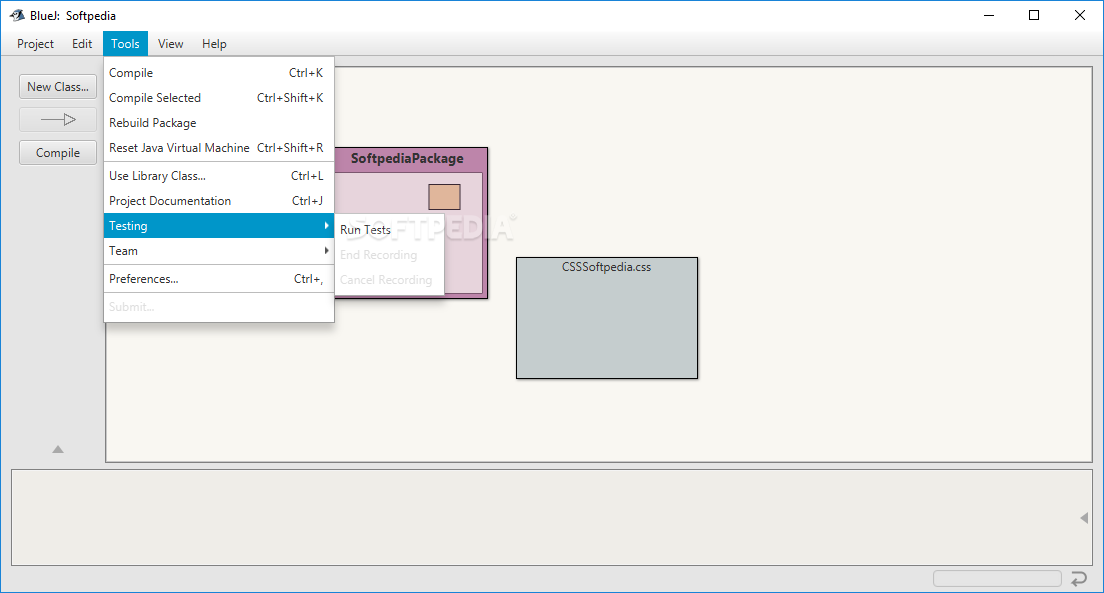Image resolution: width=1104 pixels, height=593 pixels.
Task: Expand the Team submenu
Action: click(219, 251)
